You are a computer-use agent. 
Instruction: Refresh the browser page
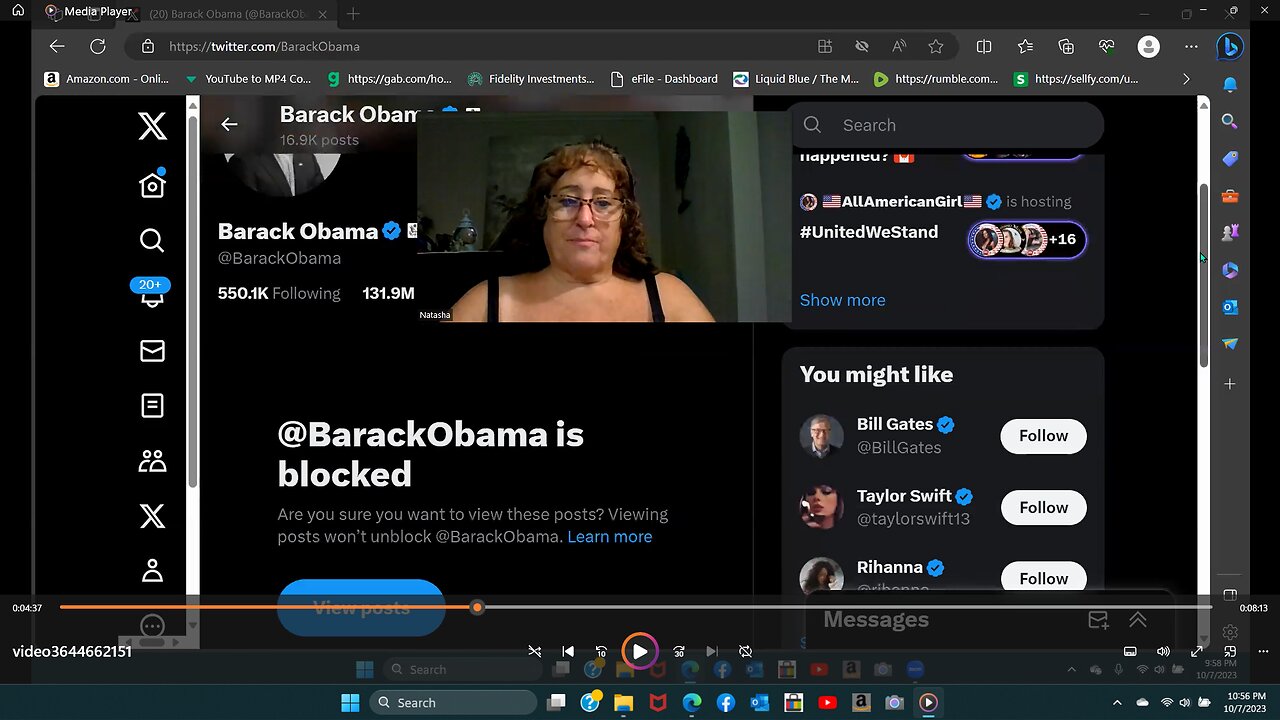click(x=97, y=46)
